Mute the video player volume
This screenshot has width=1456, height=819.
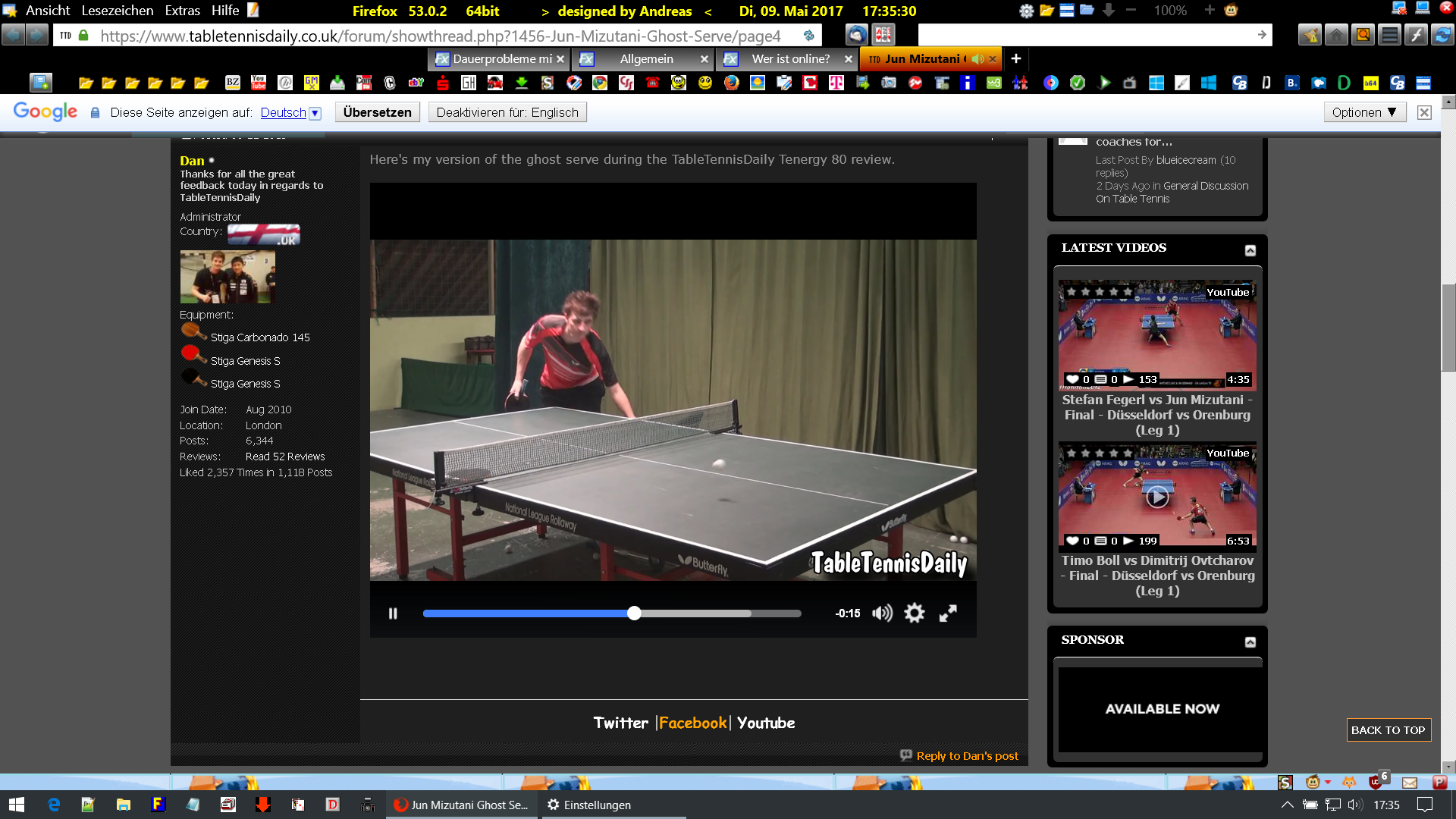(x=882, y=613)
